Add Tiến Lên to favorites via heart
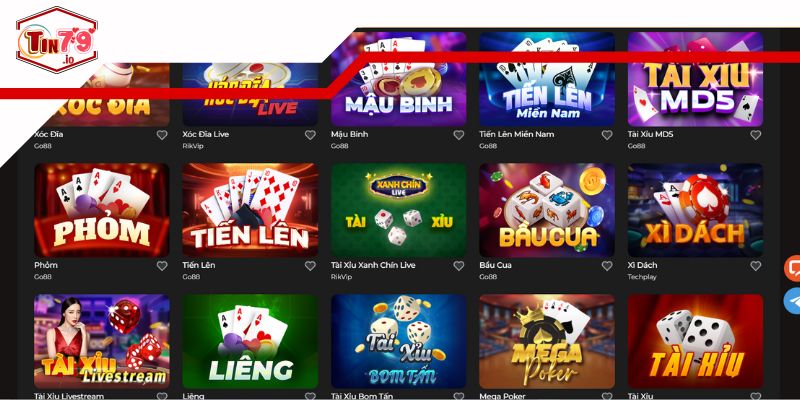 (310, 266)
